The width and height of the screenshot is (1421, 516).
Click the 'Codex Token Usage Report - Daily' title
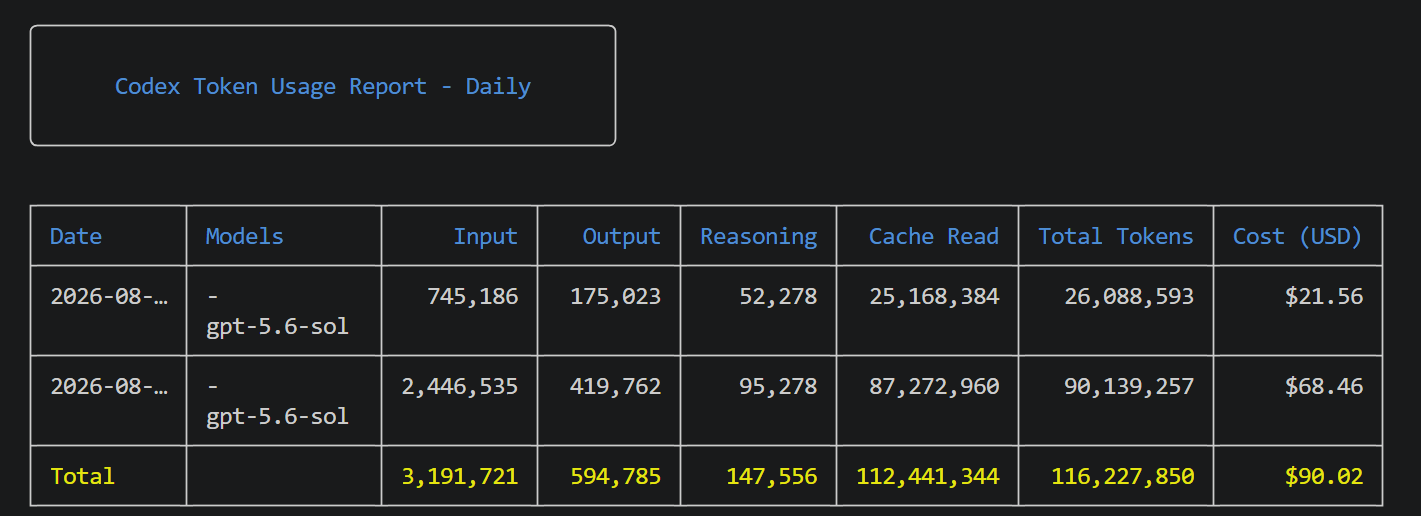click(322, 86)
